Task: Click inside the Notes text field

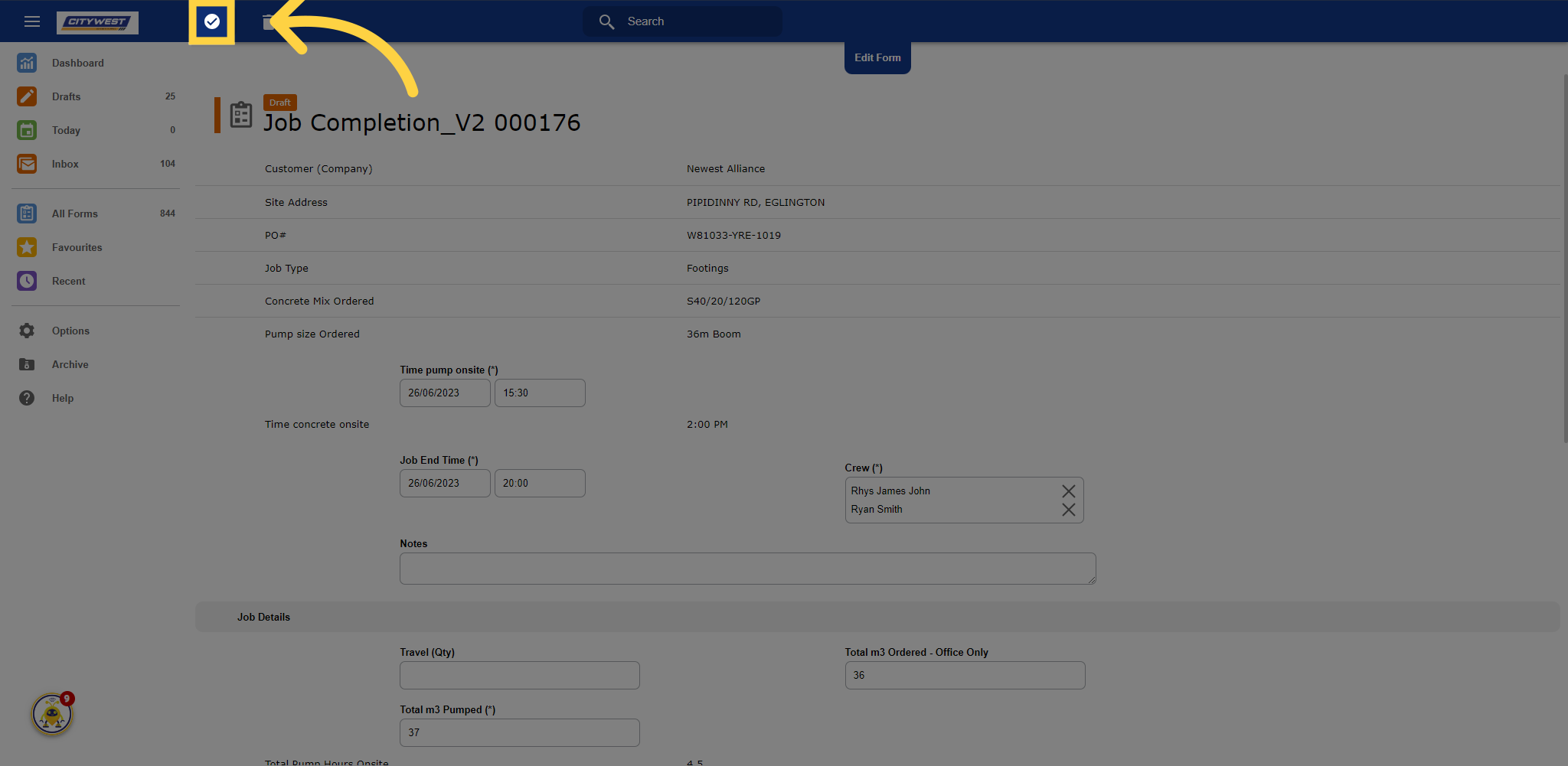Action: (x=747, y=569)
